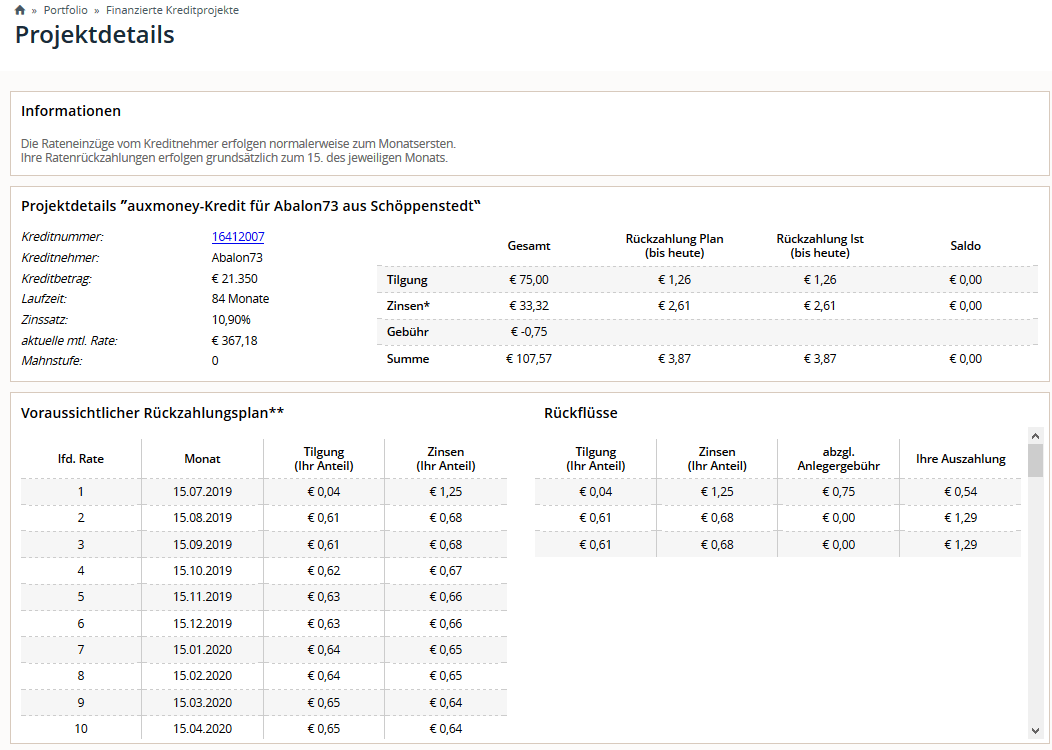Image resolution: width=1052 pixels, height=750 pixels.
Task: Click the Kreditbetrag value € 21.350
Action: tap(235, 278)
